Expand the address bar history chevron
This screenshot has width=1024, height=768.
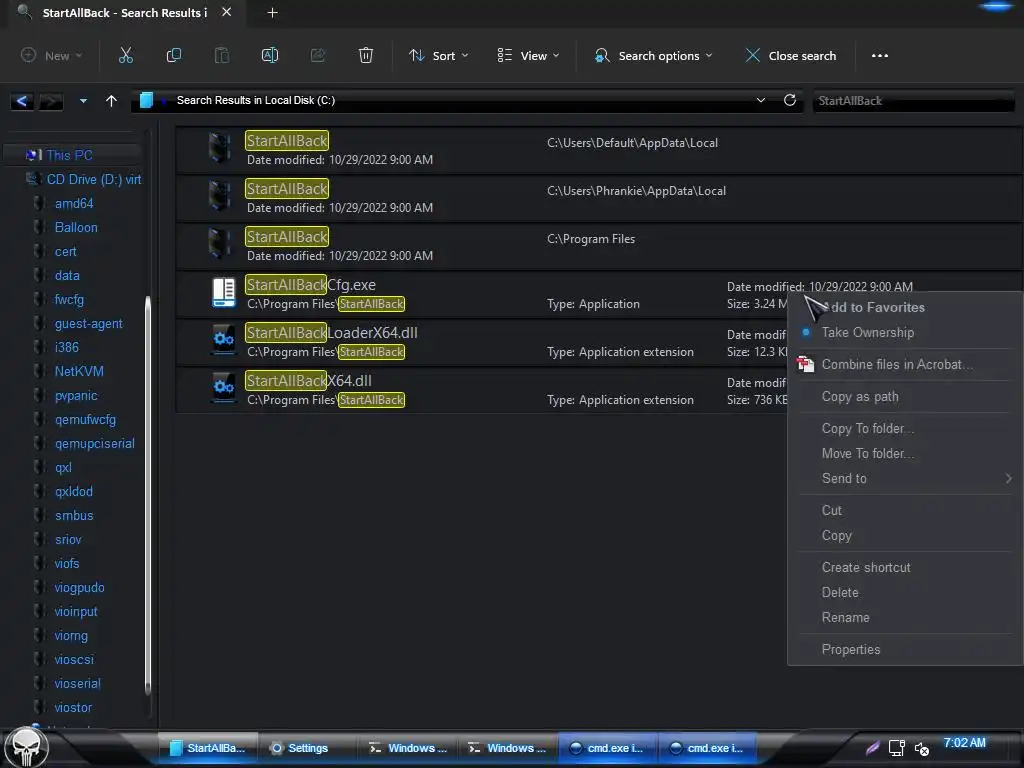tap(761, 100)
